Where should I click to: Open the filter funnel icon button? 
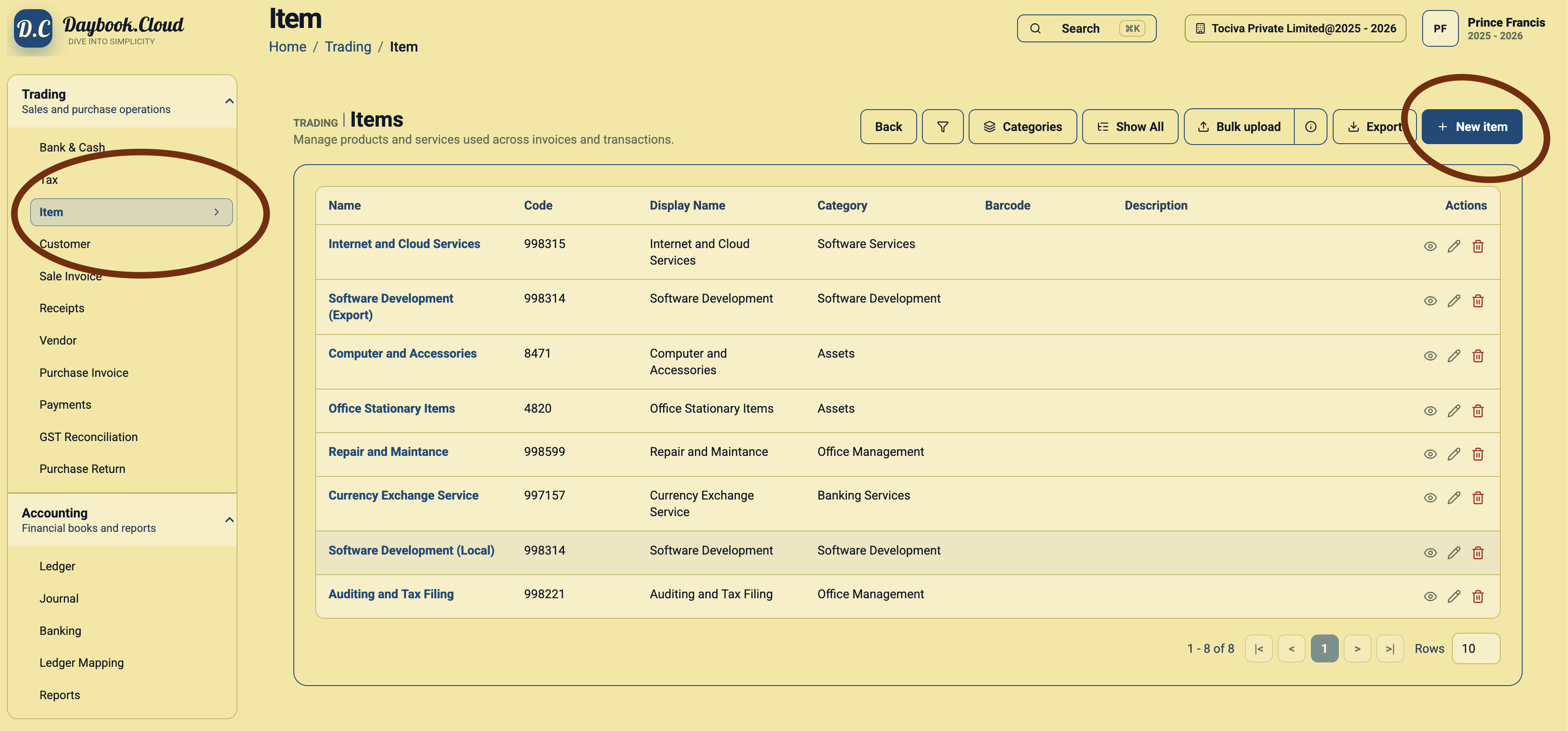[942, 127]
